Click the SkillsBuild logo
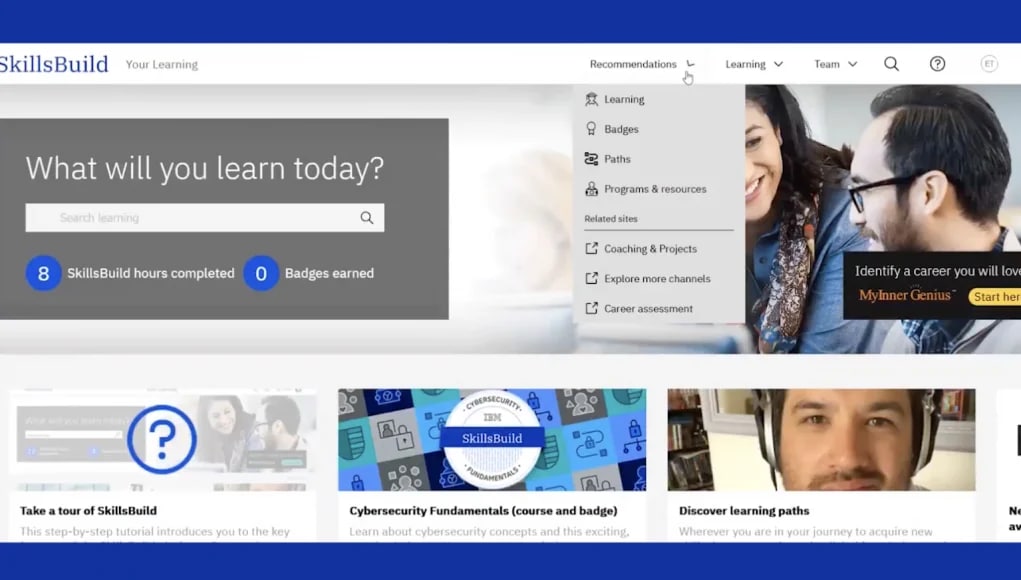This screenshot has height=580, width=1021. click(x=54, y=64)
